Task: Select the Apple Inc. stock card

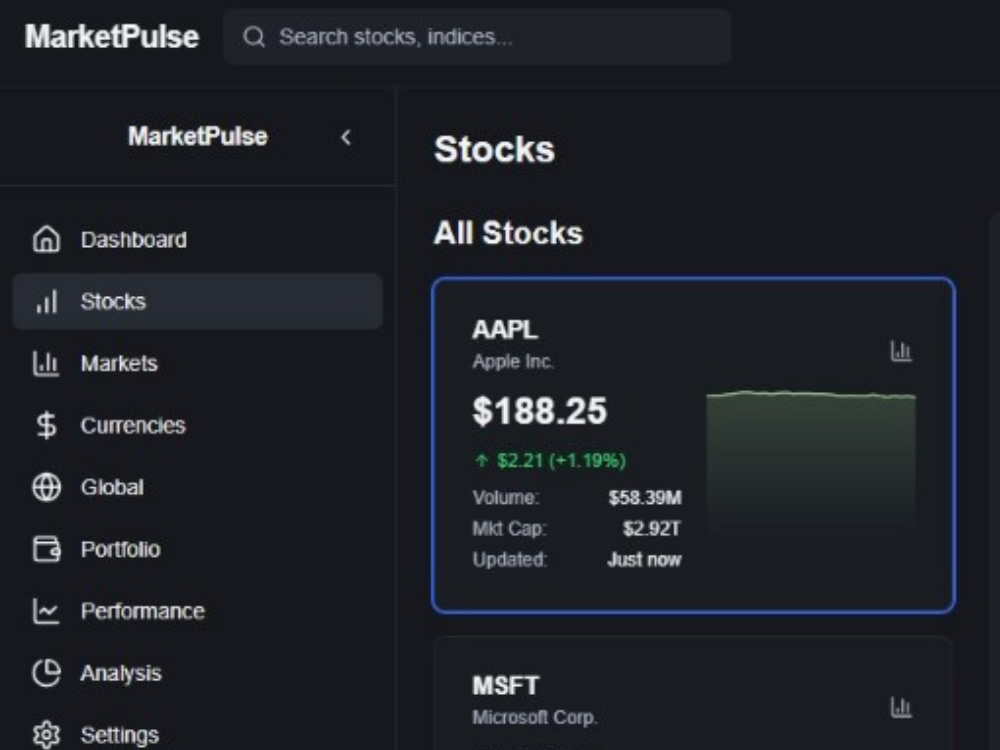Action: coord(693,446)
